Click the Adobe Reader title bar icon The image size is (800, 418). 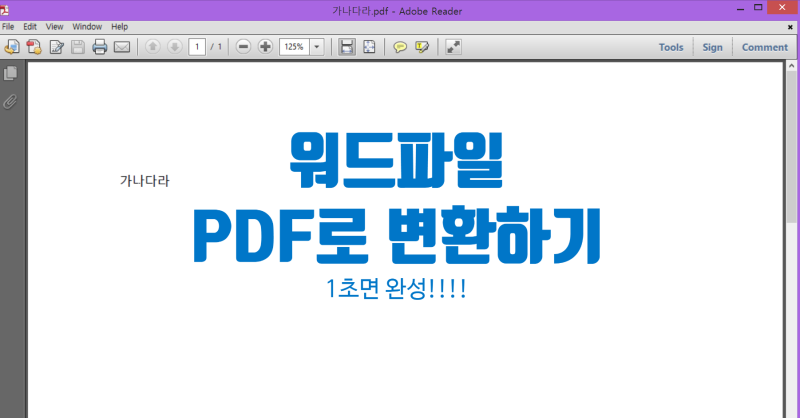pyautogui.click(x=4, y=10)
